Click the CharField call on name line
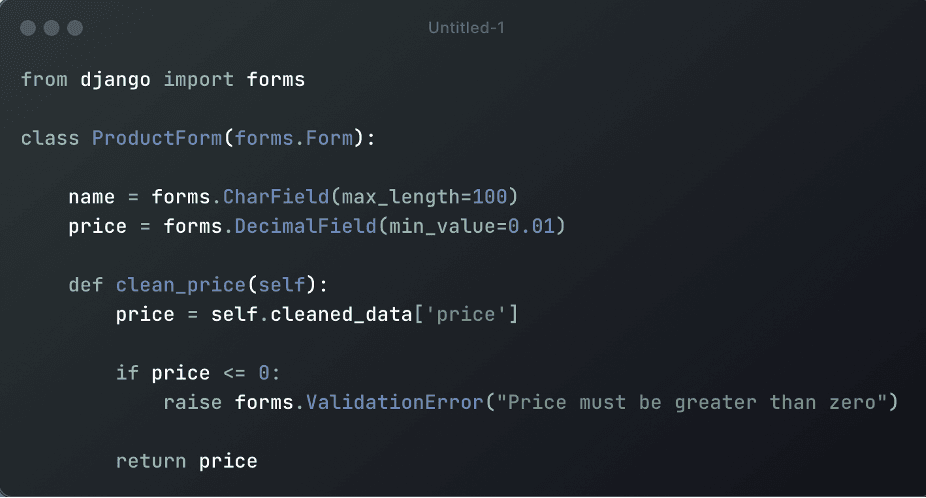Viewport: 926px width, 498px height. click(x=276, y=197)
